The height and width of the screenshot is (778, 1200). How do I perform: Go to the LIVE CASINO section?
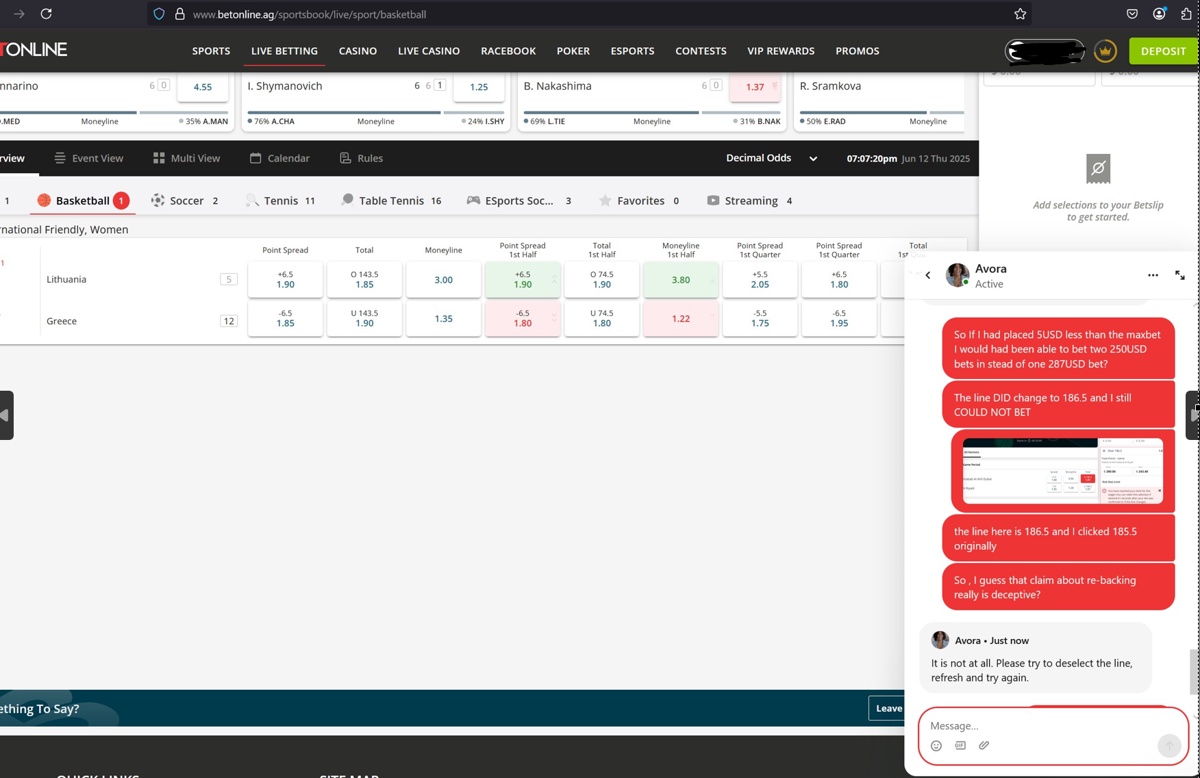tap(429, 51)
